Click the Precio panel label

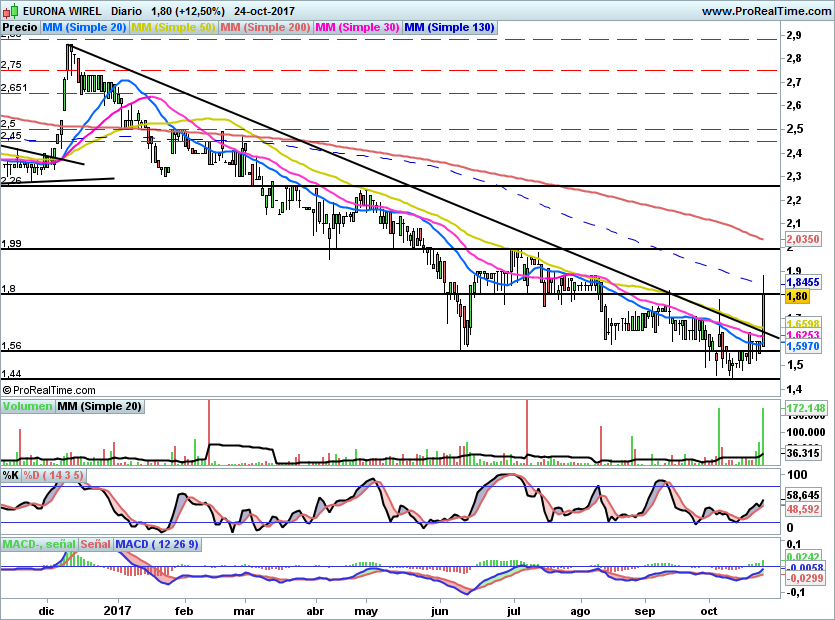click(x=21, y=28)
